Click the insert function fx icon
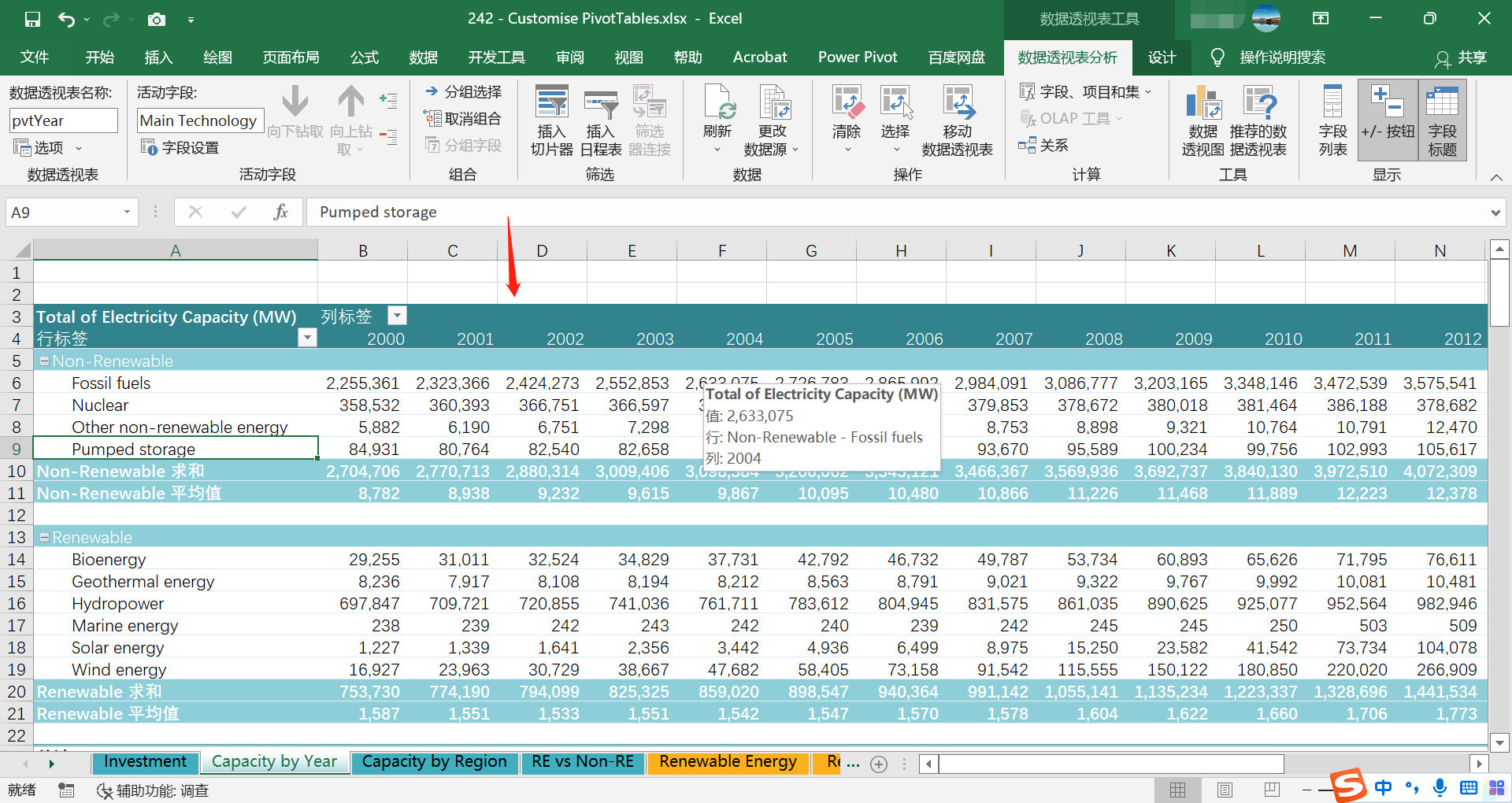The width and height of the screenshot is (1512, 803). pos(280,213)
